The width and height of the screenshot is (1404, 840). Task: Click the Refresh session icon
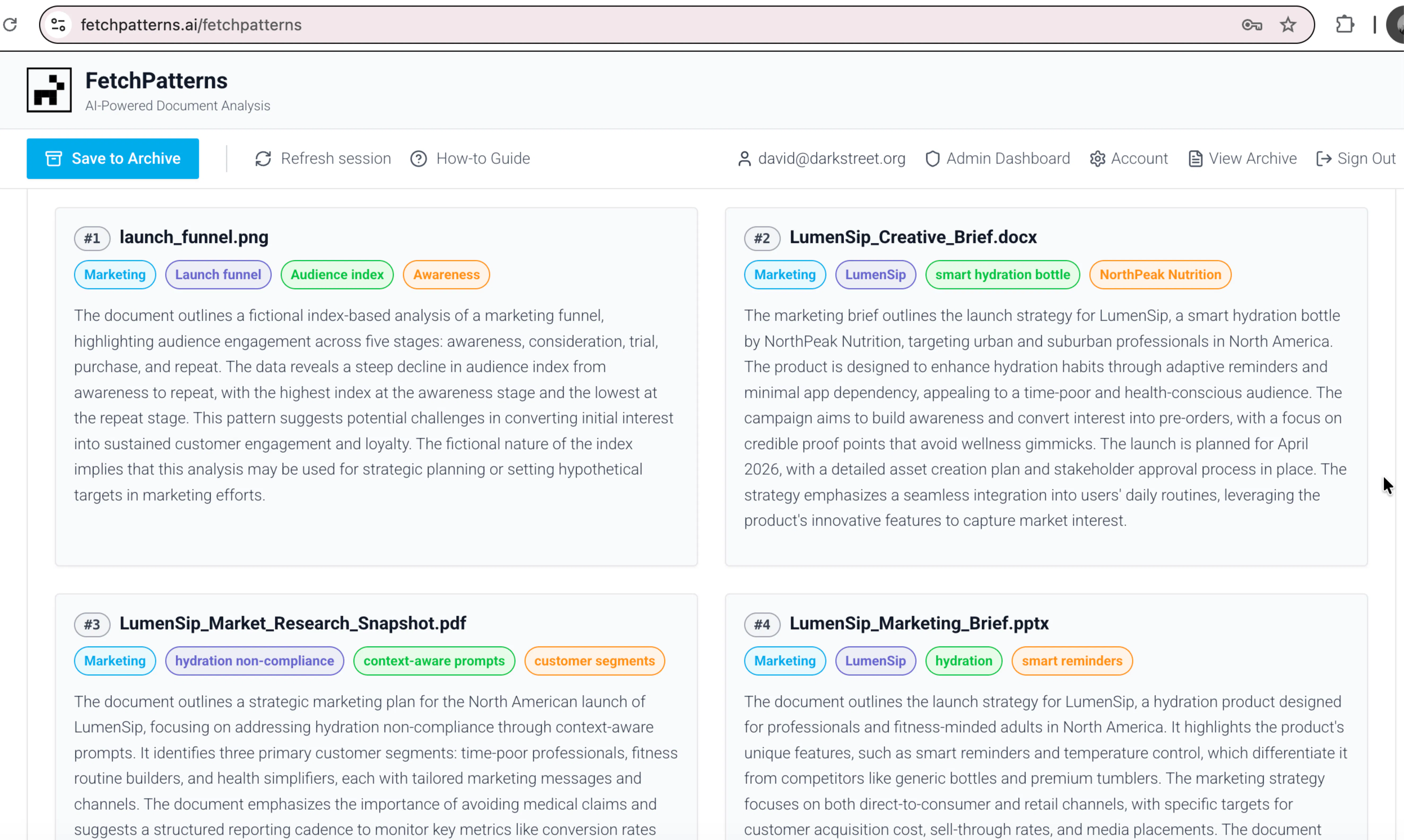[x=263, y=159]
